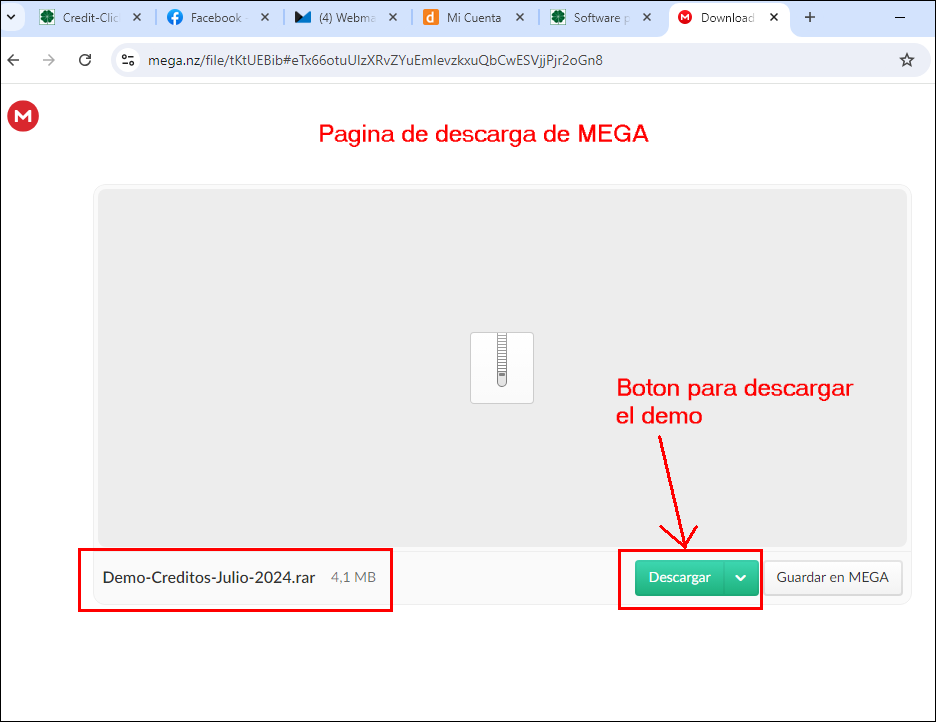Screen dimensions: 936x722
Task: Click the green Descargar button
Action: [679, 578]
